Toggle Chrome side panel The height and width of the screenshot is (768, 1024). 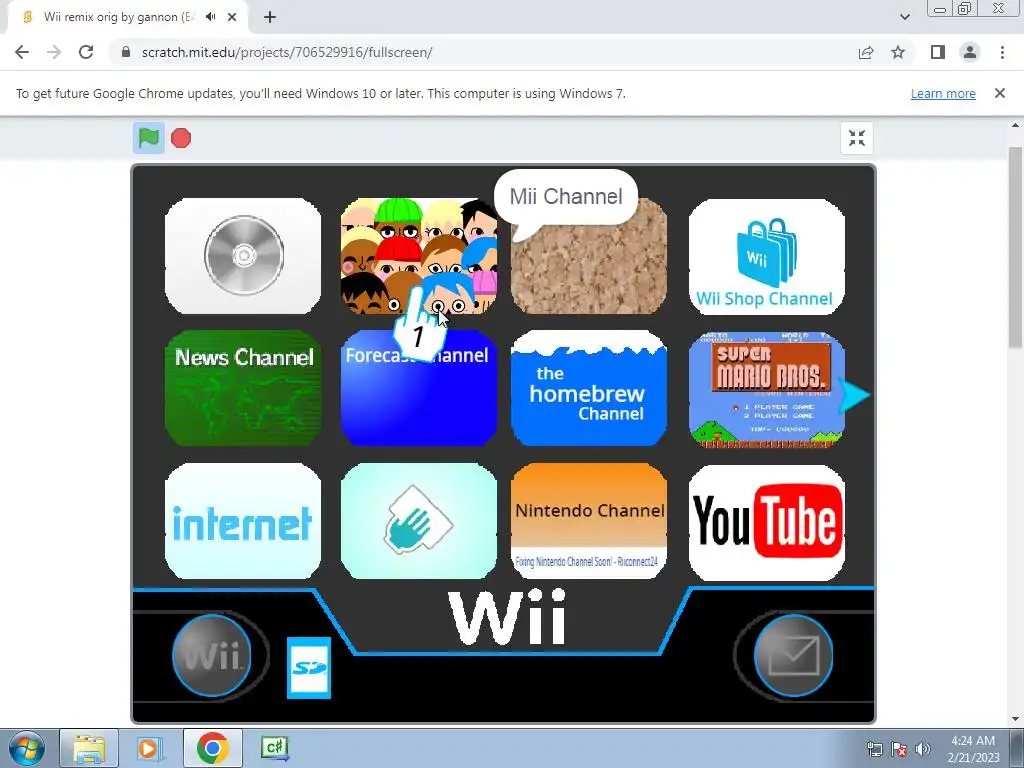pos(938,52)
